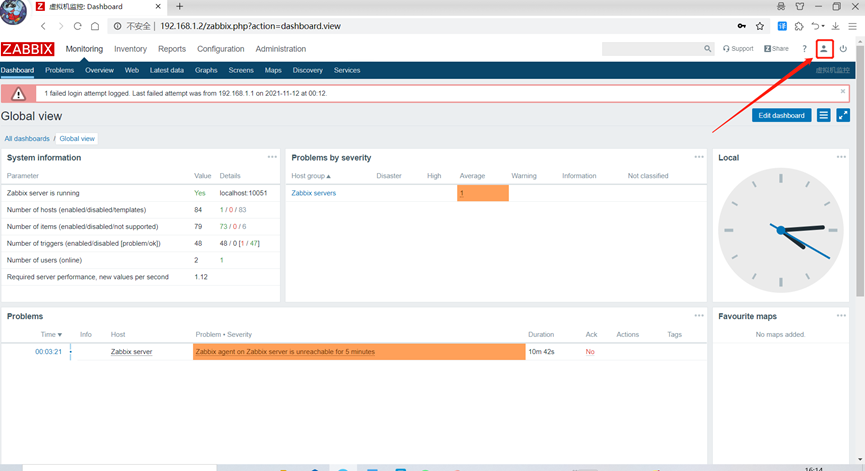Open the Inventory menu

point(130,49)
